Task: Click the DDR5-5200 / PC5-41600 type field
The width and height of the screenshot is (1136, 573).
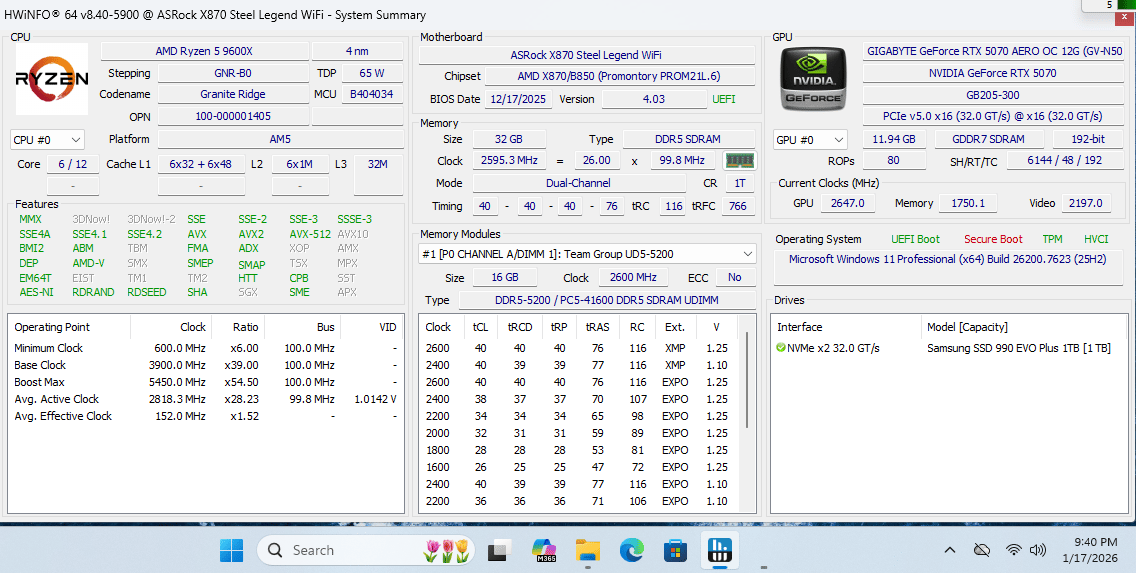Action: 606,301
